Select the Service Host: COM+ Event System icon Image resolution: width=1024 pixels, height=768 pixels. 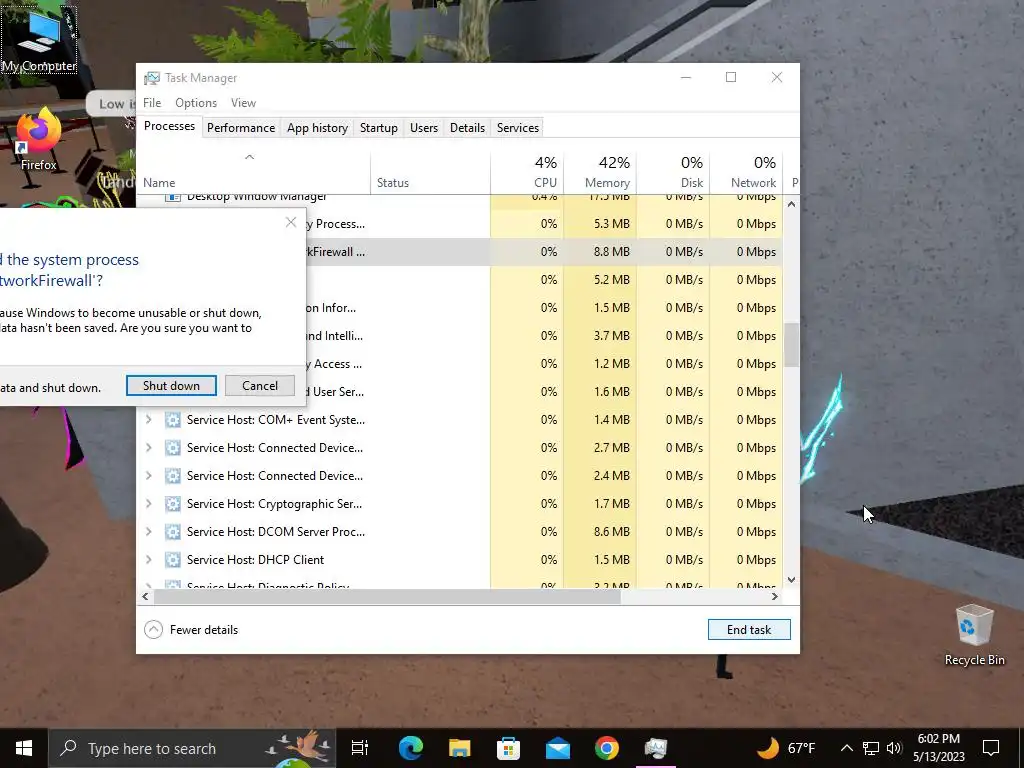coord(172,420)
